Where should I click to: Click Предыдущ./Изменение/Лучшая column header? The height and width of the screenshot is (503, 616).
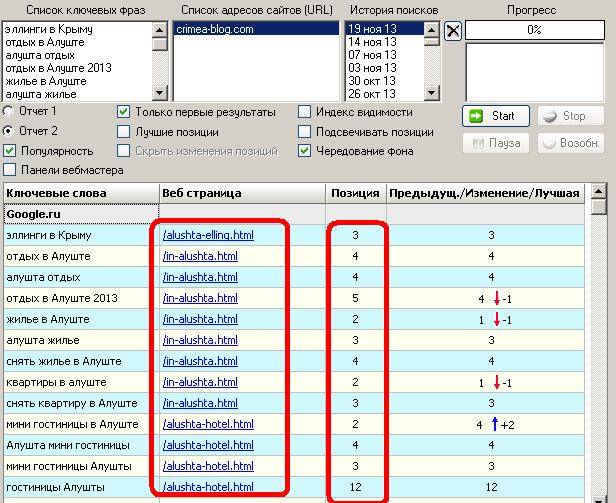click(x=486, y=193)
